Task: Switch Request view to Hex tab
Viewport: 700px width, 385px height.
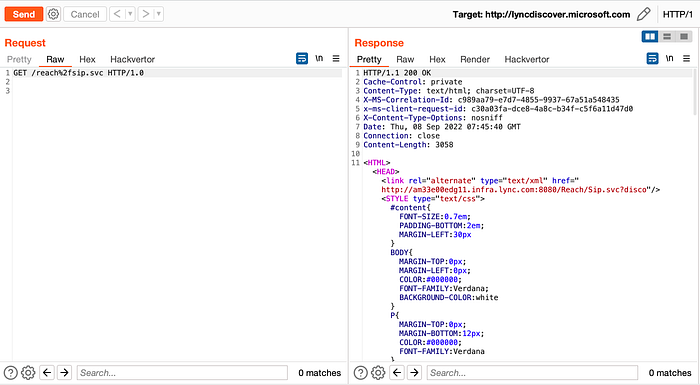Action: point(87,59)
